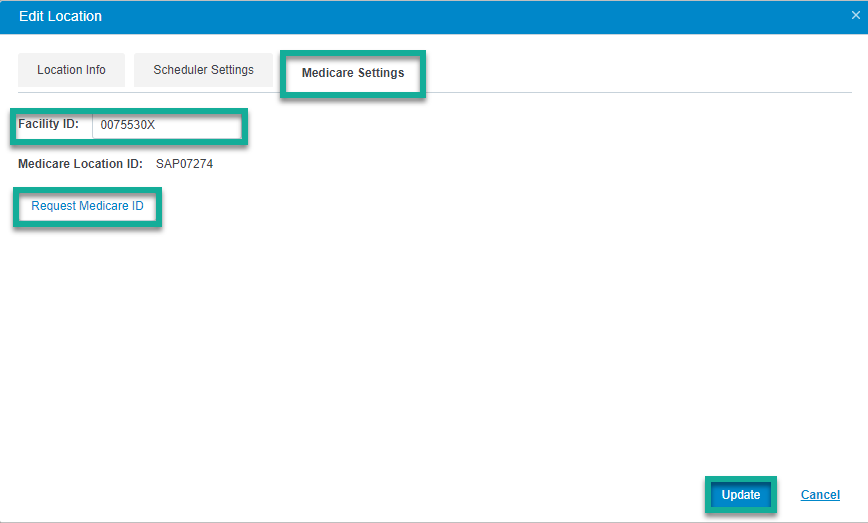Click the Edit Location dialog title

(60, 16)
